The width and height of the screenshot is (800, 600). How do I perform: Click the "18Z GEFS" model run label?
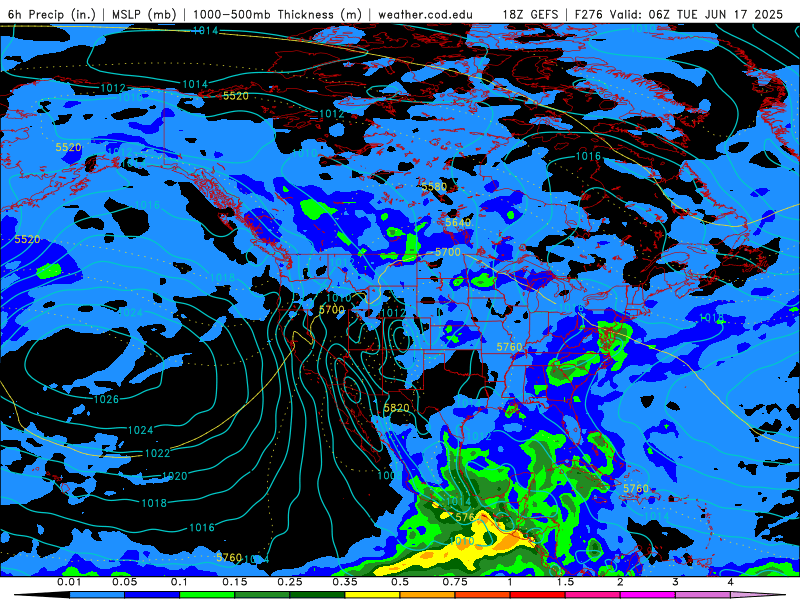[x=531, y=14]
